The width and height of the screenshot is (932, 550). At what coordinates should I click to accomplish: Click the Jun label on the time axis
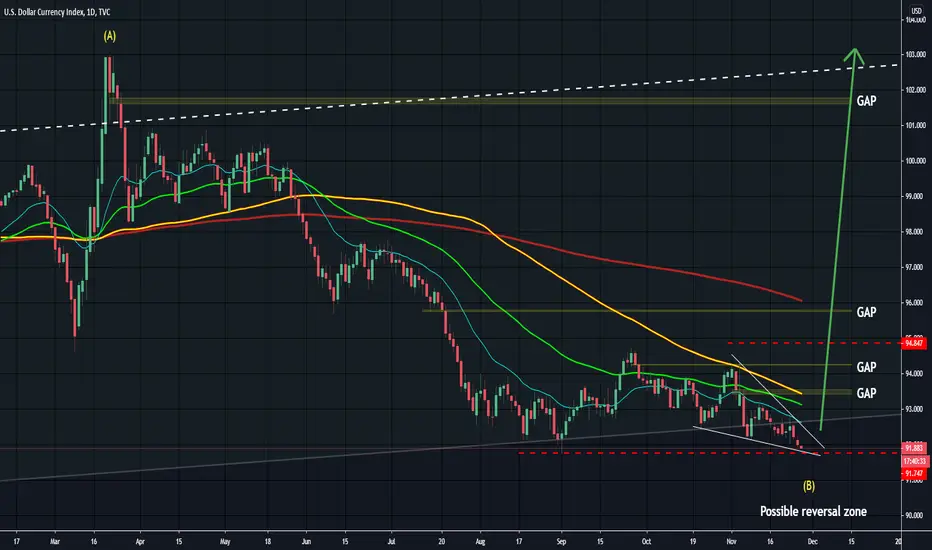[x=306, y=542]
